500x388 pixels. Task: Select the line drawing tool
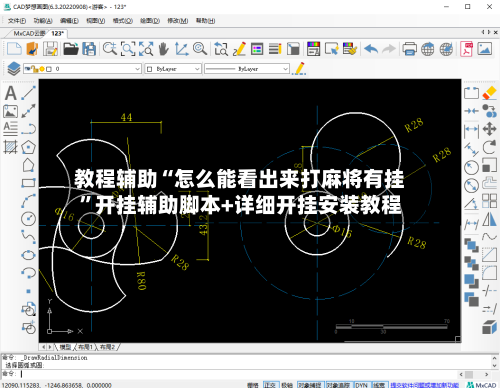pos(28,93)
